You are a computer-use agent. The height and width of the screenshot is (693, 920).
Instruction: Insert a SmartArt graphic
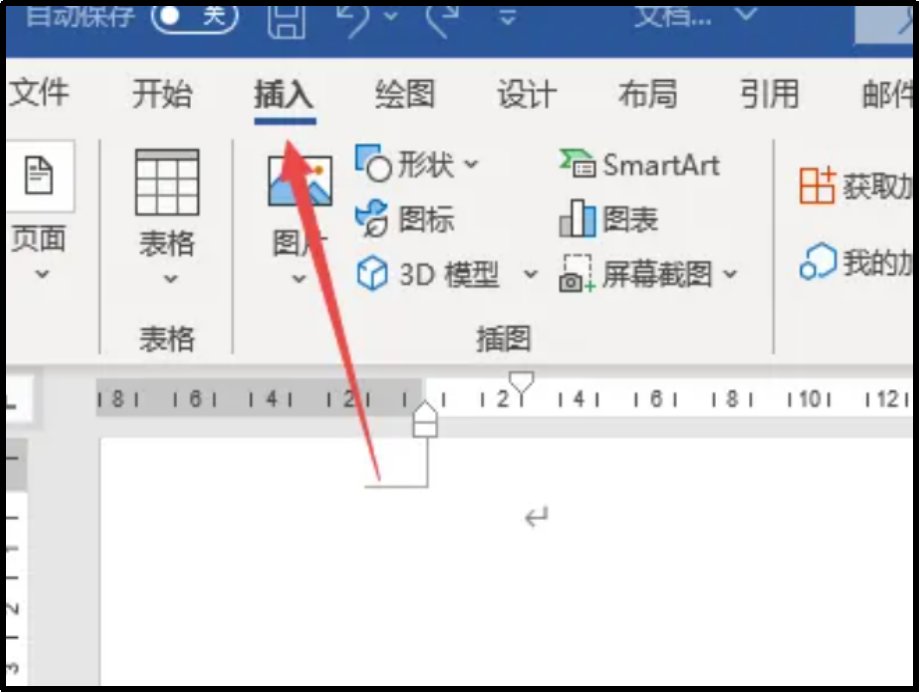coord(637,164)
